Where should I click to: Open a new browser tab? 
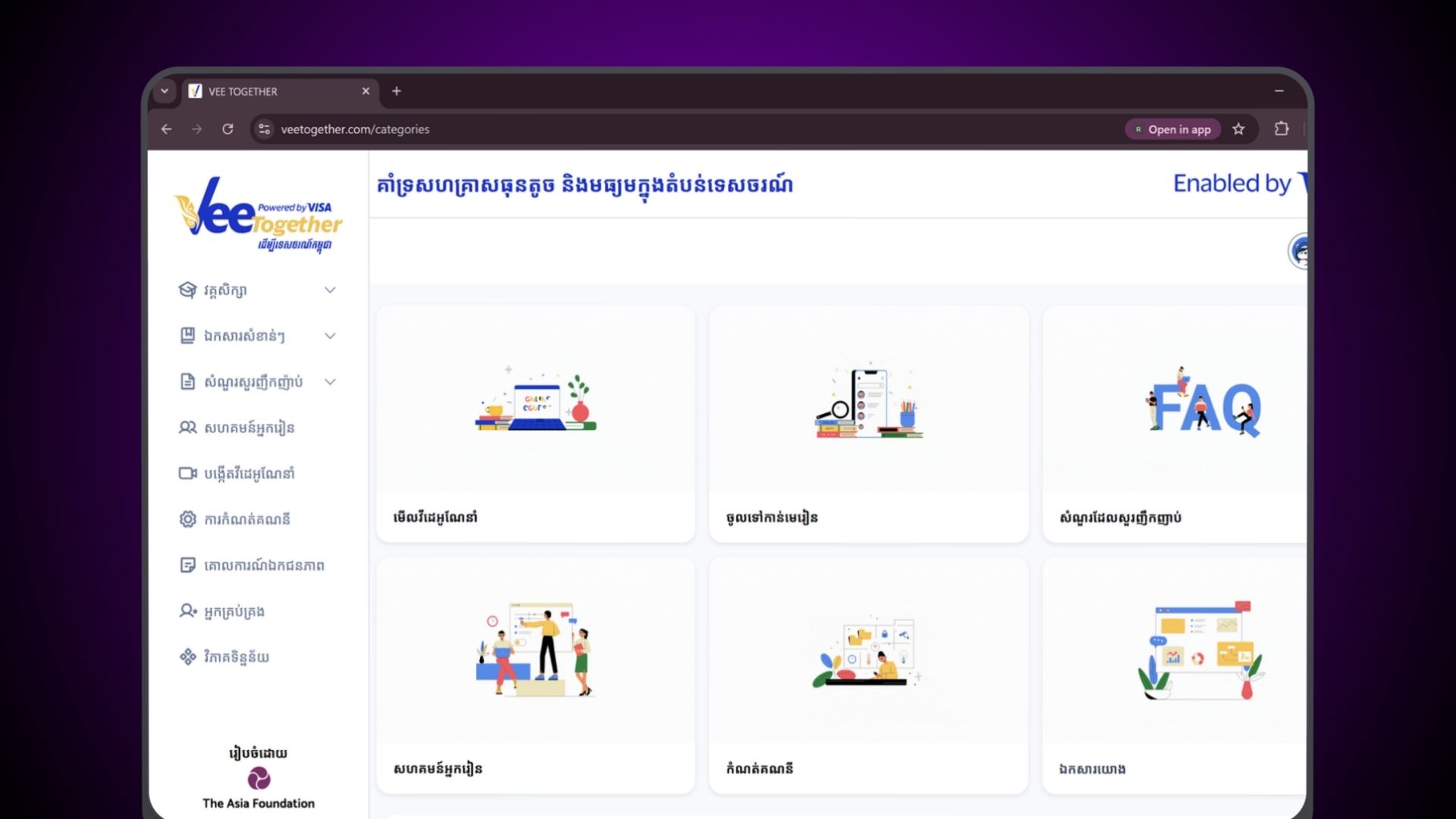[x=396, y=91]
